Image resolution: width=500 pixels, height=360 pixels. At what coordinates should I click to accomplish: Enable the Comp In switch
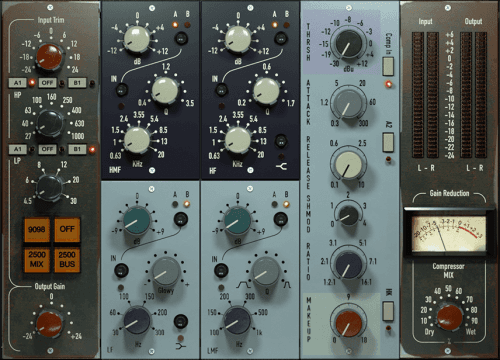coord(388,66)
